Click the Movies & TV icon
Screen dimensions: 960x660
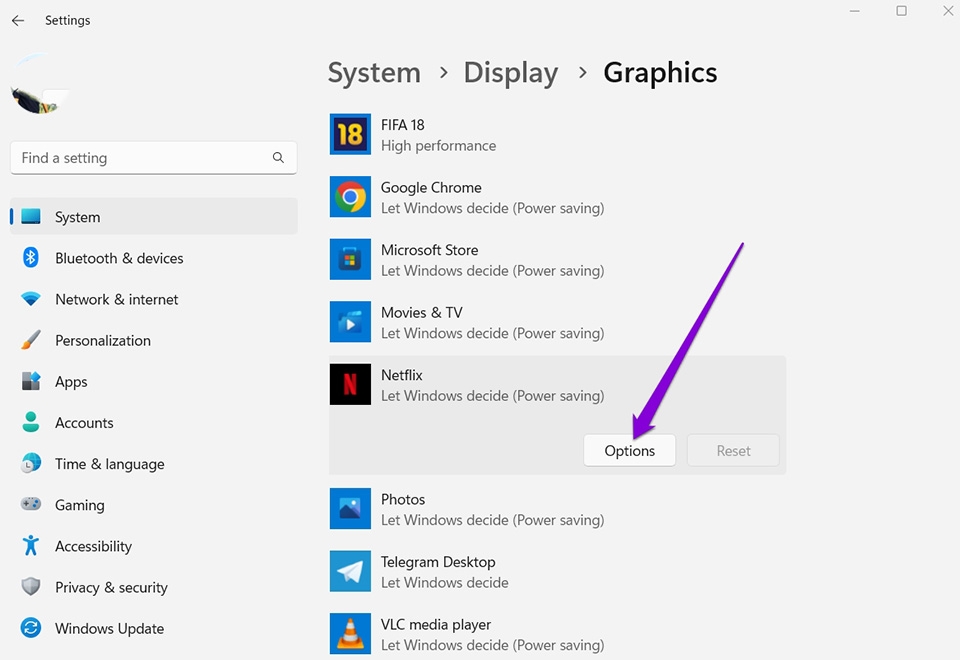350,321
